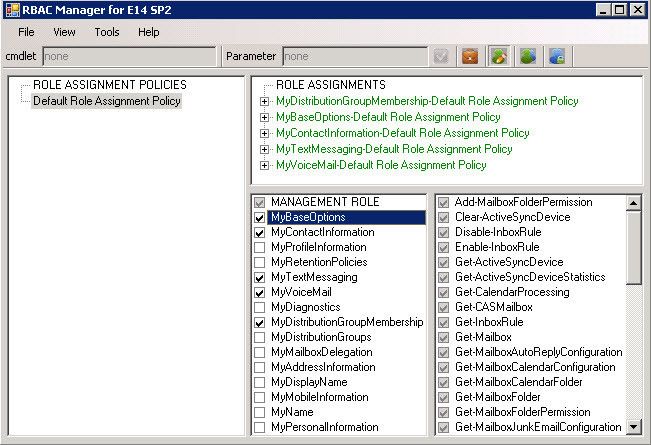The width and height of the screenshot is (651, 445).
Task: Check the MyRetentionPolicies role checkbox
Action: 259,262
